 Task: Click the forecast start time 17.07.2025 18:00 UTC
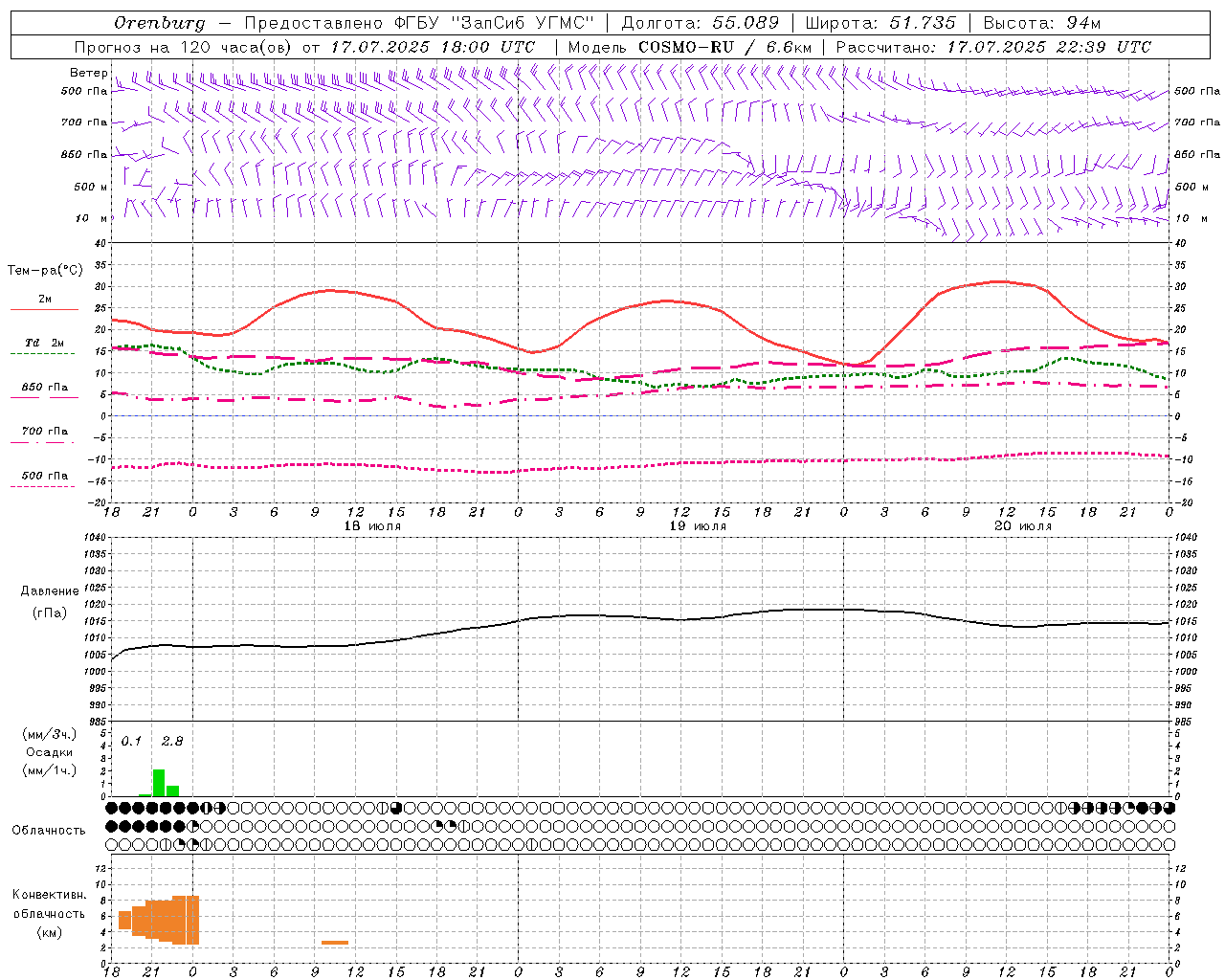coord(433,47)
